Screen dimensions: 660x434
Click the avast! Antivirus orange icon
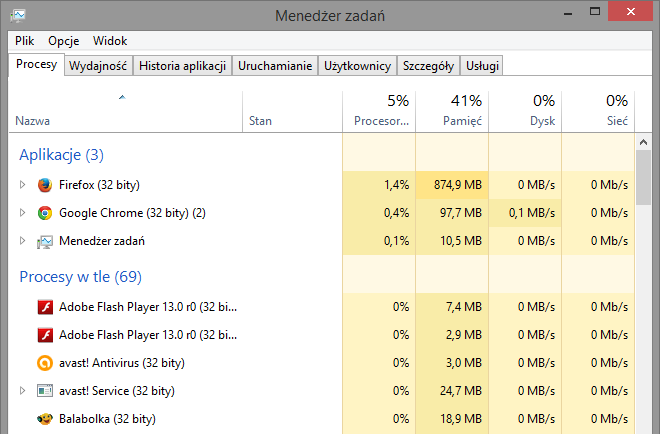[44, 363]
